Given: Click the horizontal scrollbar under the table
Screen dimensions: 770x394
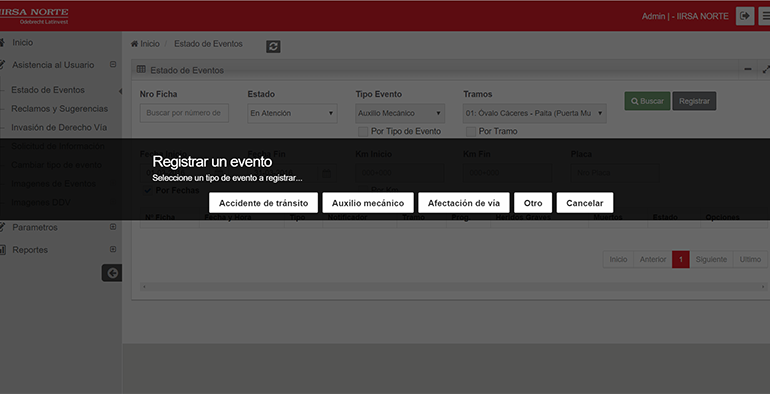Looking at the screenshot, I should [454, 286].
